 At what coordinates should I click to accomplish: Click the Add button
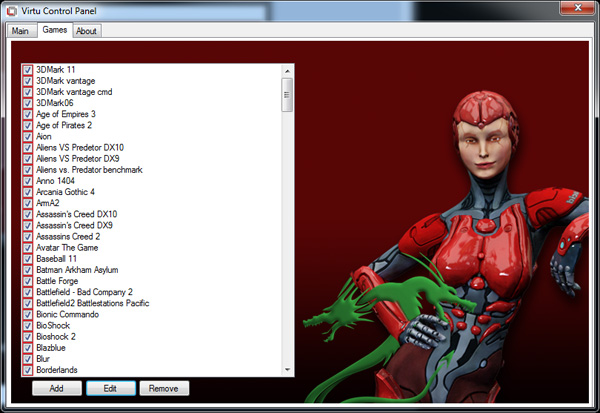(x=57, y=389)
